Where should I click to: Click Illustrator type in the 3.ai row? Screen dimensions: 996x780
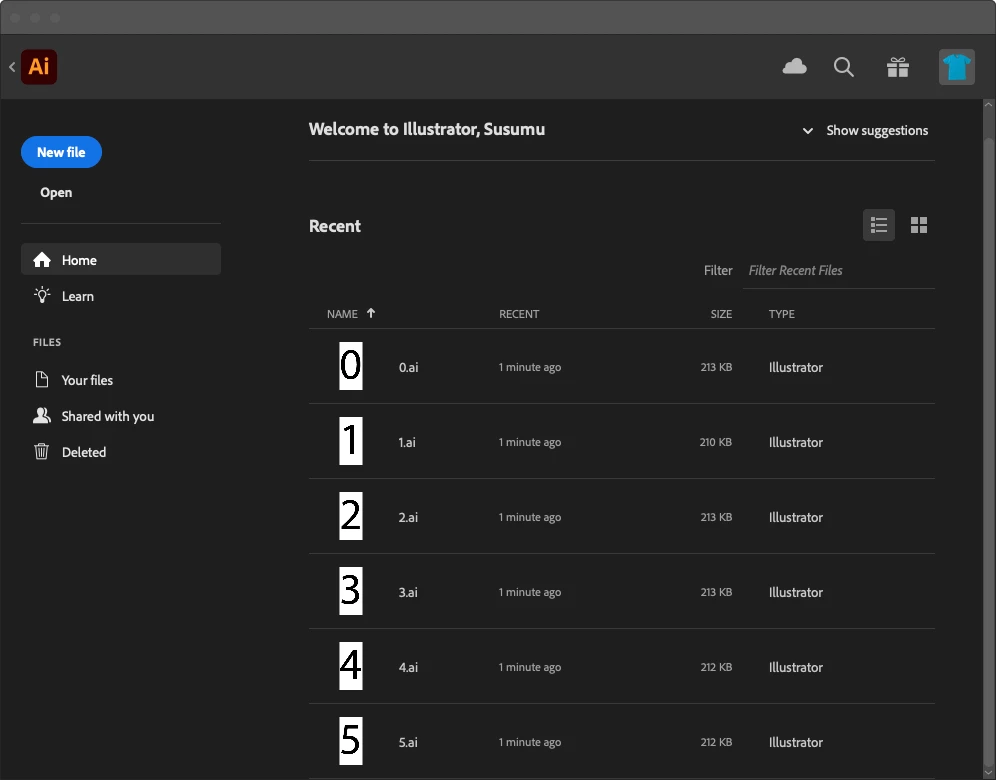796,592
